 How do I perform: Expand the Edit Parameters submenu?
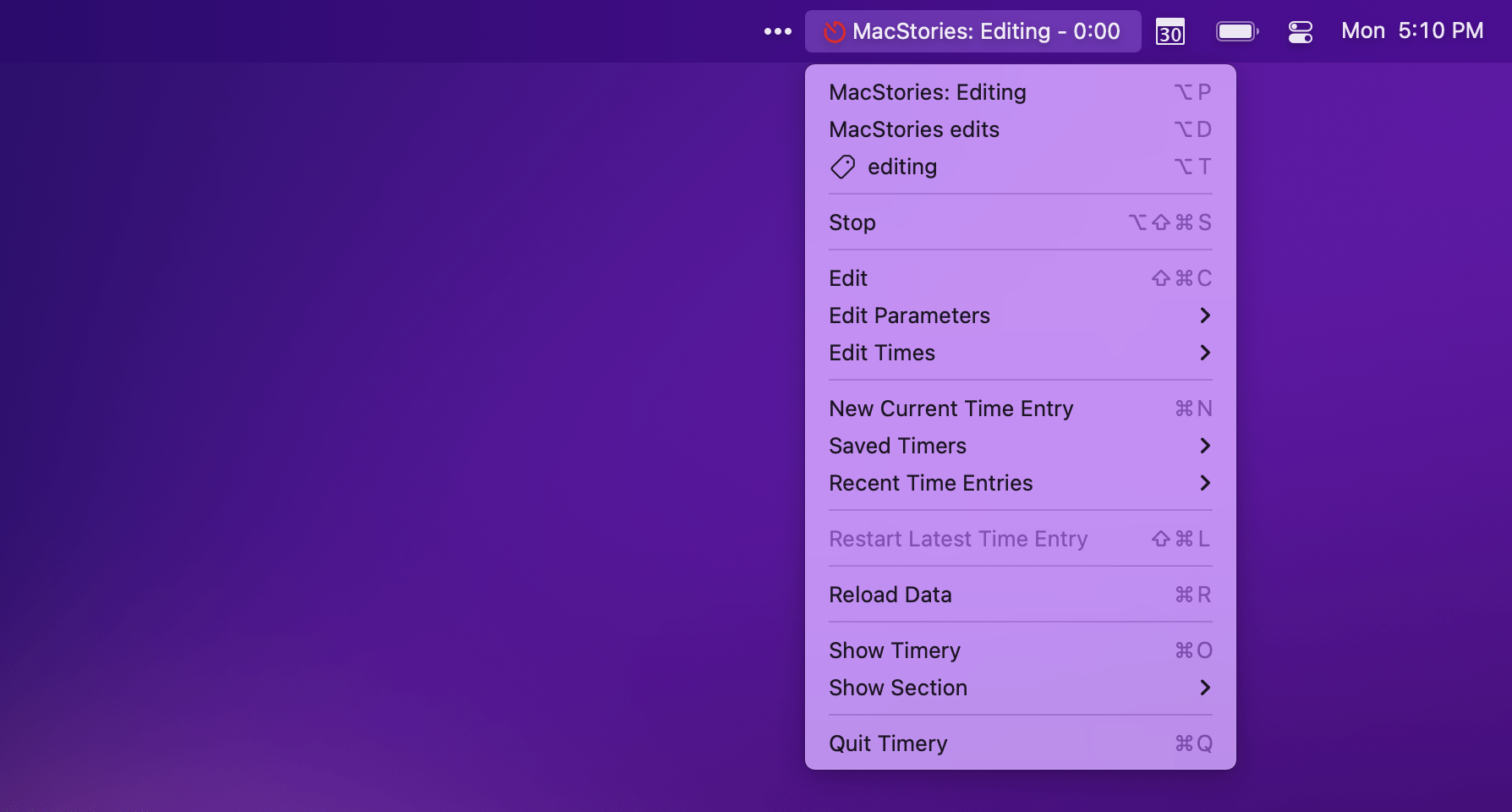pos(1021,315)
